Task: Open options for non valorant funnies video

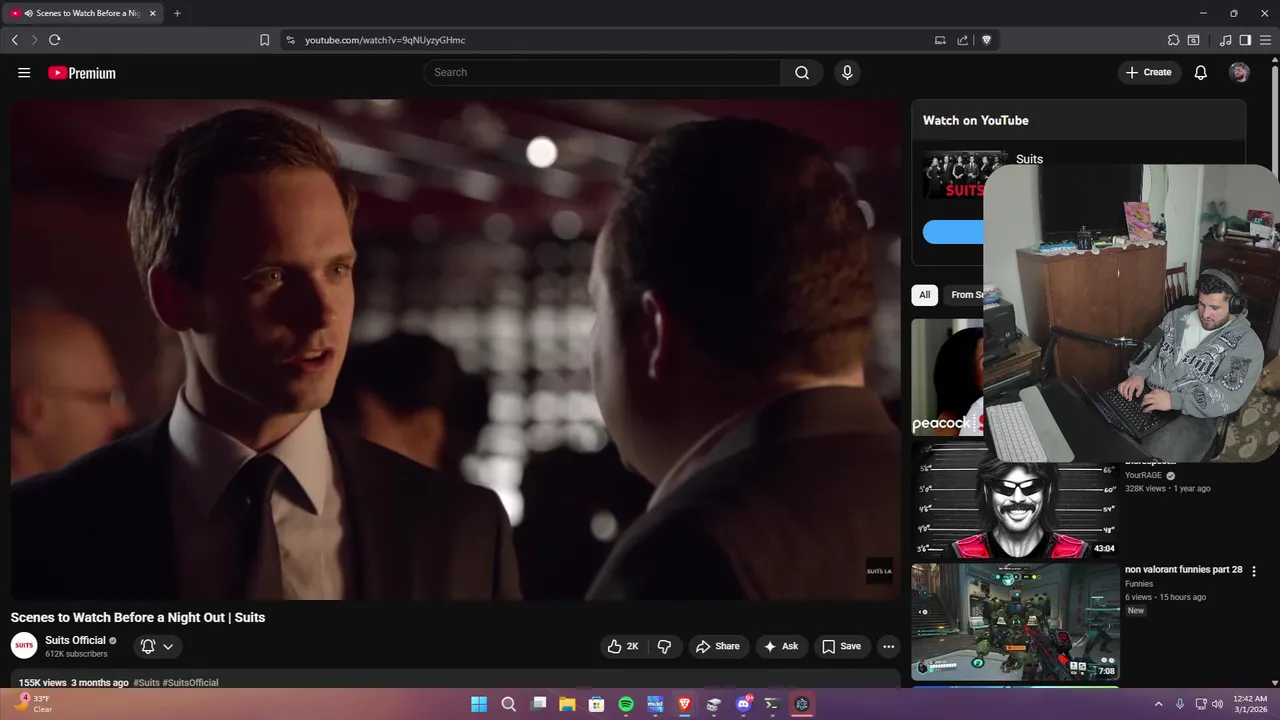Action: 1254,571
